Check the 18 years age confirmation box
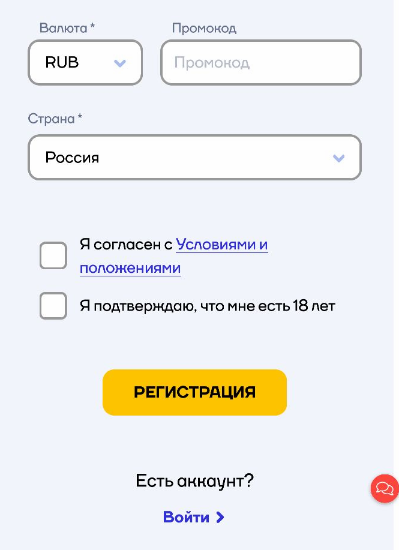 tap(53, 306)
